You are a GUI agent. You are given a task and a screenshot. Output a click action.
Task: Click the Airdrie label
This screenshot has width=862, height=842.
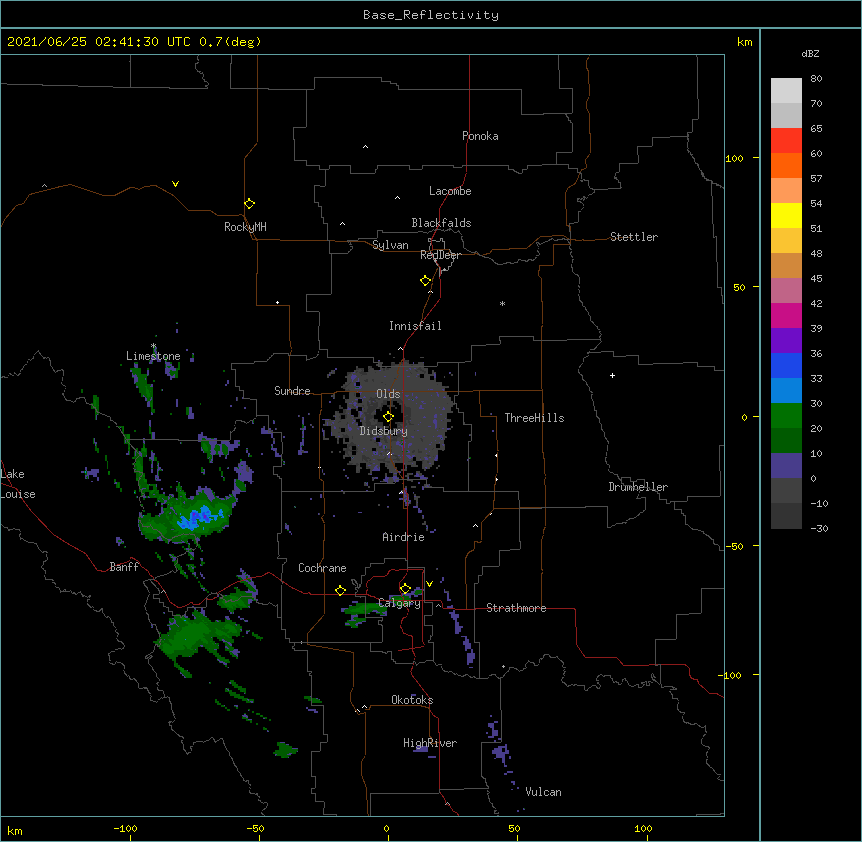(x=404, y=537)
